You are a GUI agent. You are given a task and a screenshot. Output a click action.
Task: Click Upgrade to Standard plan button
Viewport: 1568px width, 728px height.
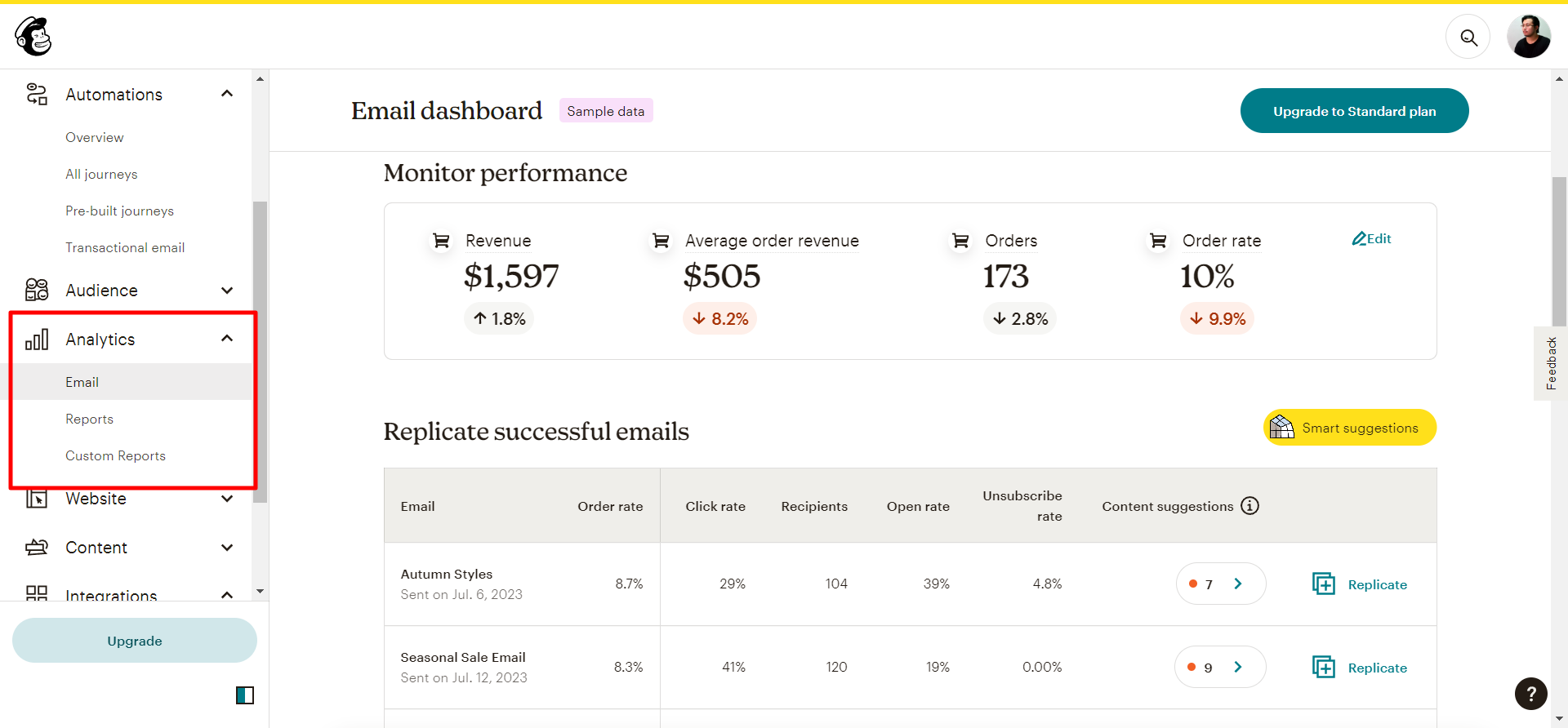point(1354,111)
